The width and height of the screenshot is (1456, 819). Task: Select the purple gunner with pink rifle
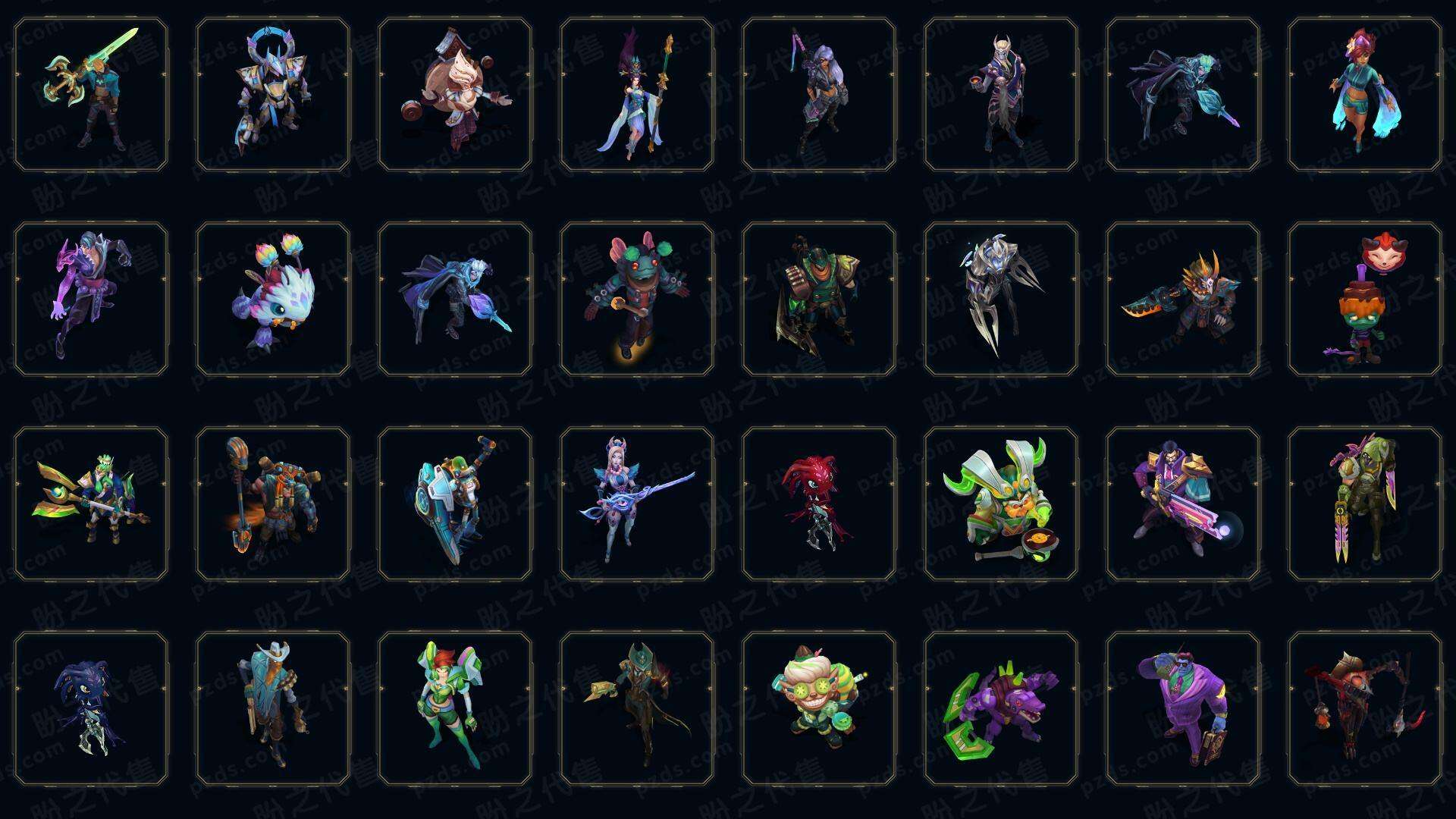(x=1183, y=504)
